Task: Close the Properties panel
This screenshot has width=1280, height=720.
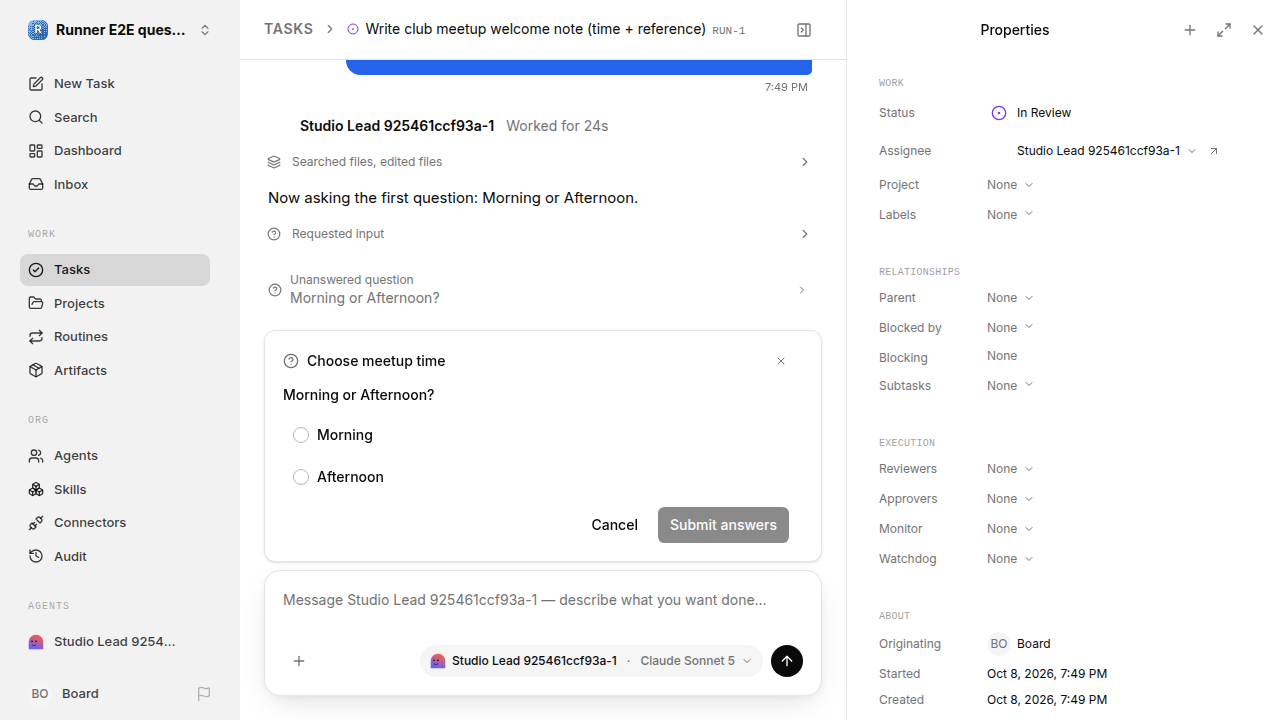Action: tap(1258, 30)
